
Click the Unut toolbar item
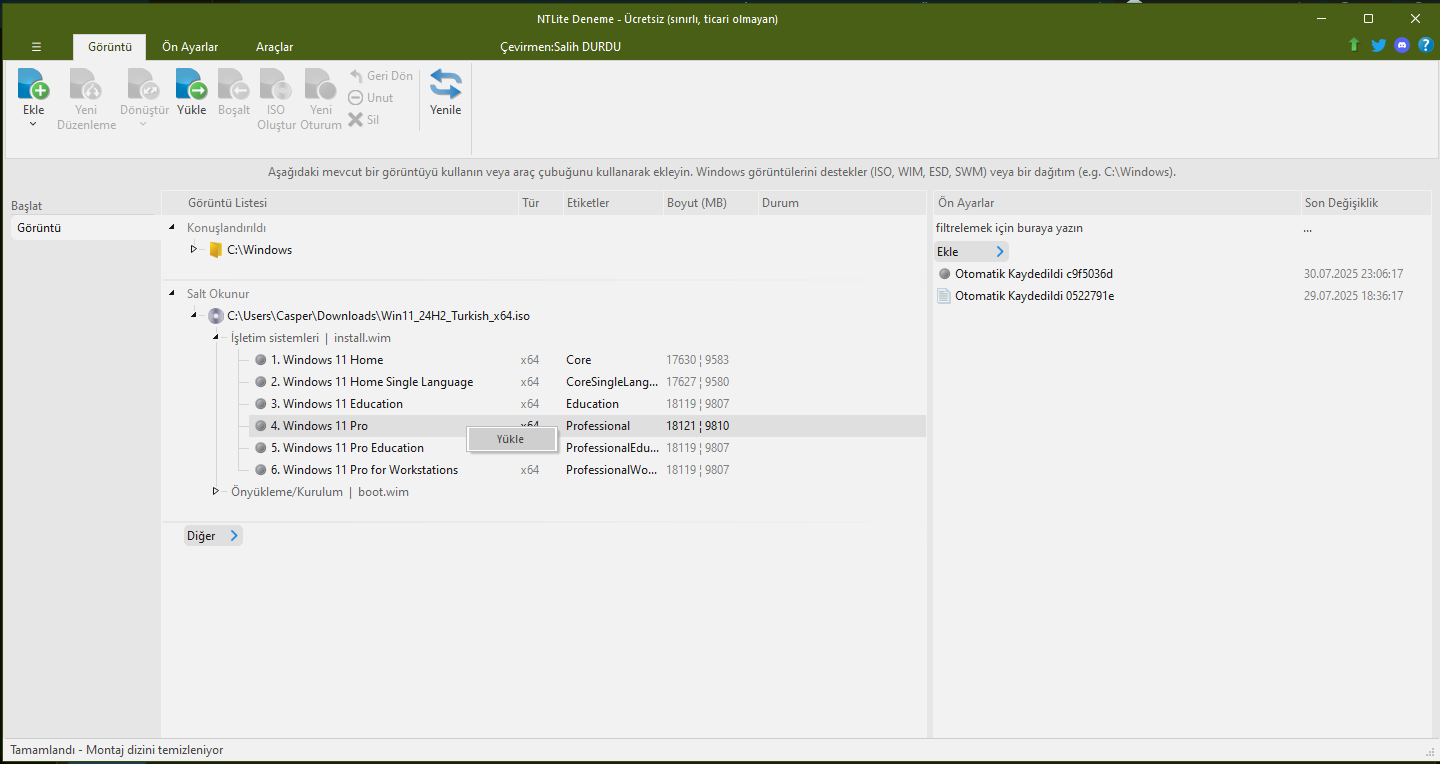371,98
